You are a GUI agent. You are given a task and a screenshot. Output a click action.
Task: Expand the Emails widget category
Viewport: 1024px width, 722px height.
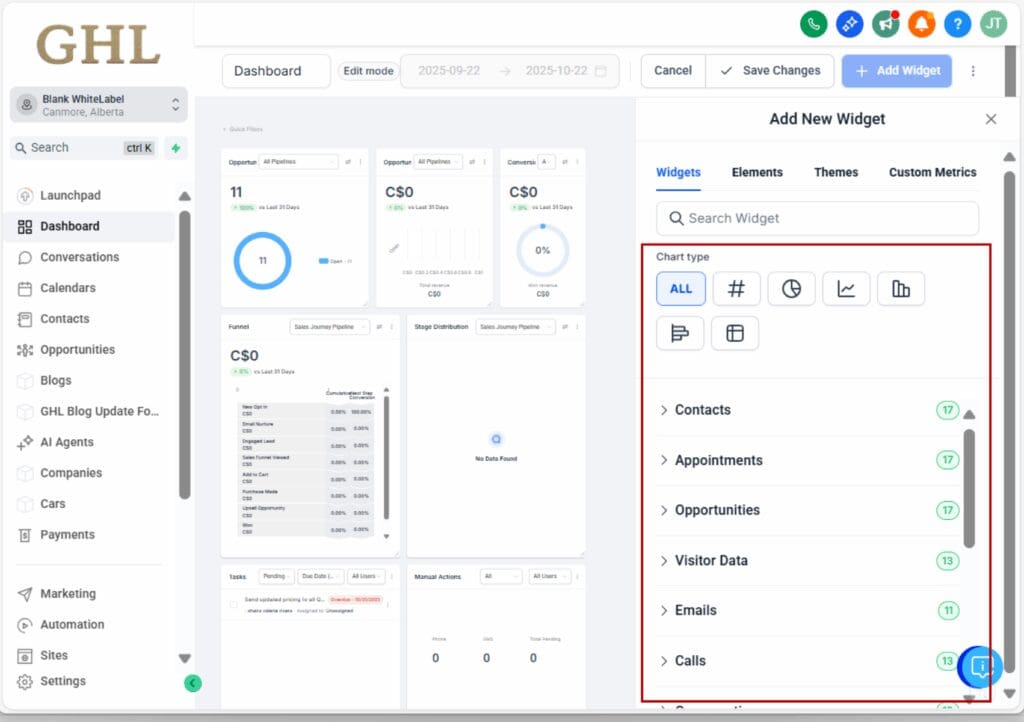(696, 610)
